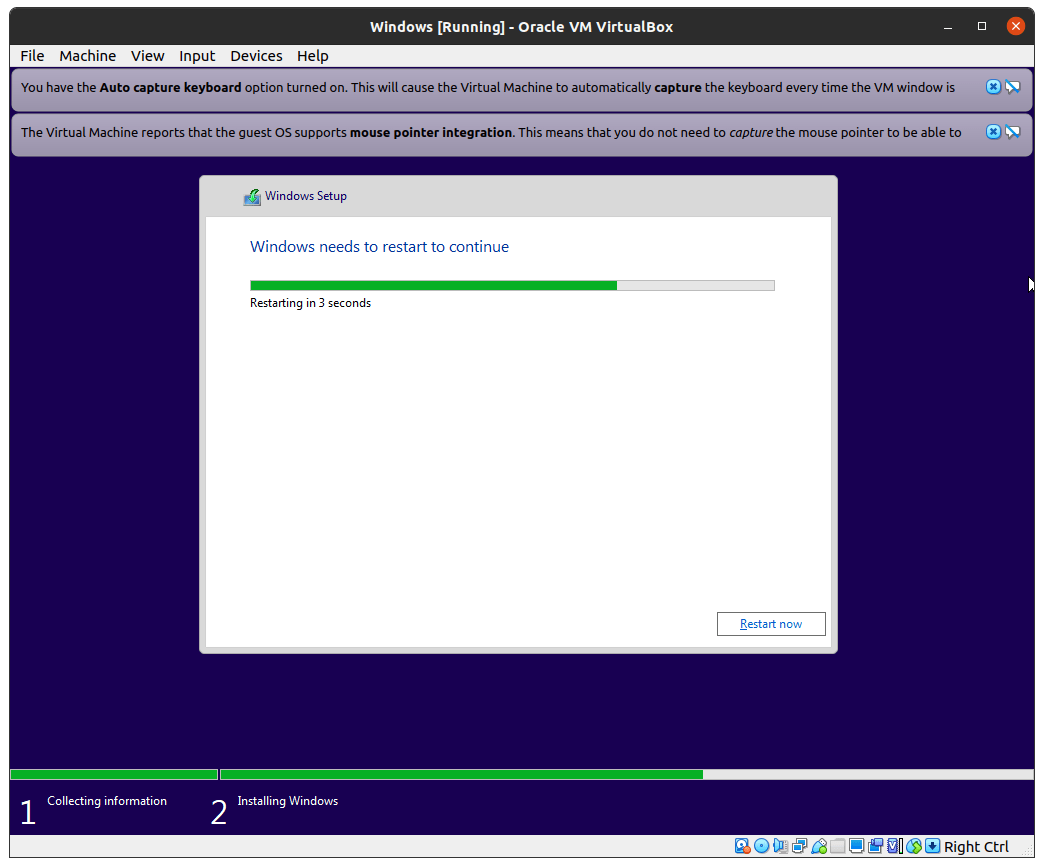Minimize the VirtualBox window
This screenshot has width=1044, height=867.
pyautogui.click(x=947, y=27)
